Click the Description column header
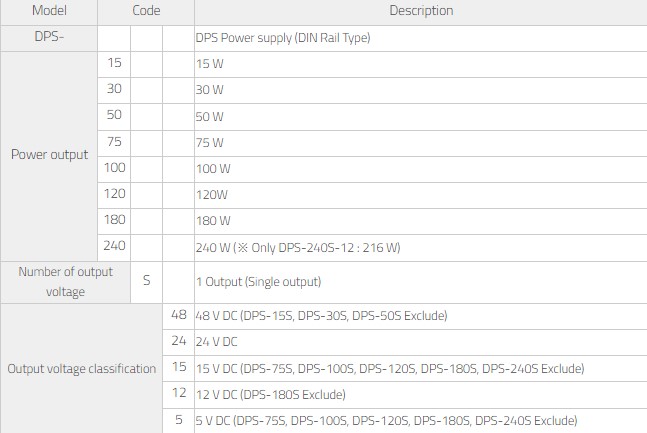647x433 pixels. point(421,11)
